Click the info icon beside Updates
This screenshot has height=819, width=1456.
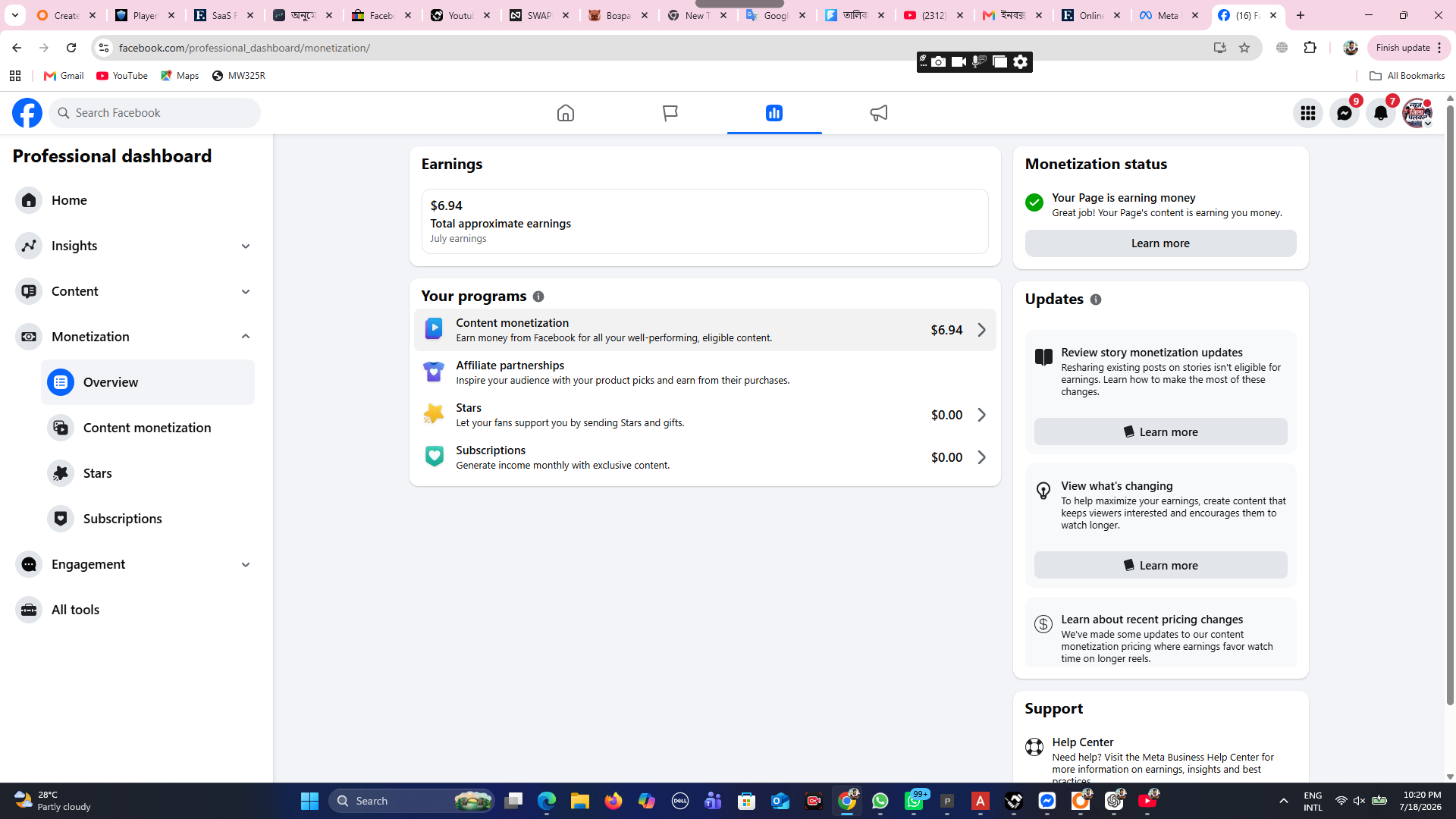1096,300
